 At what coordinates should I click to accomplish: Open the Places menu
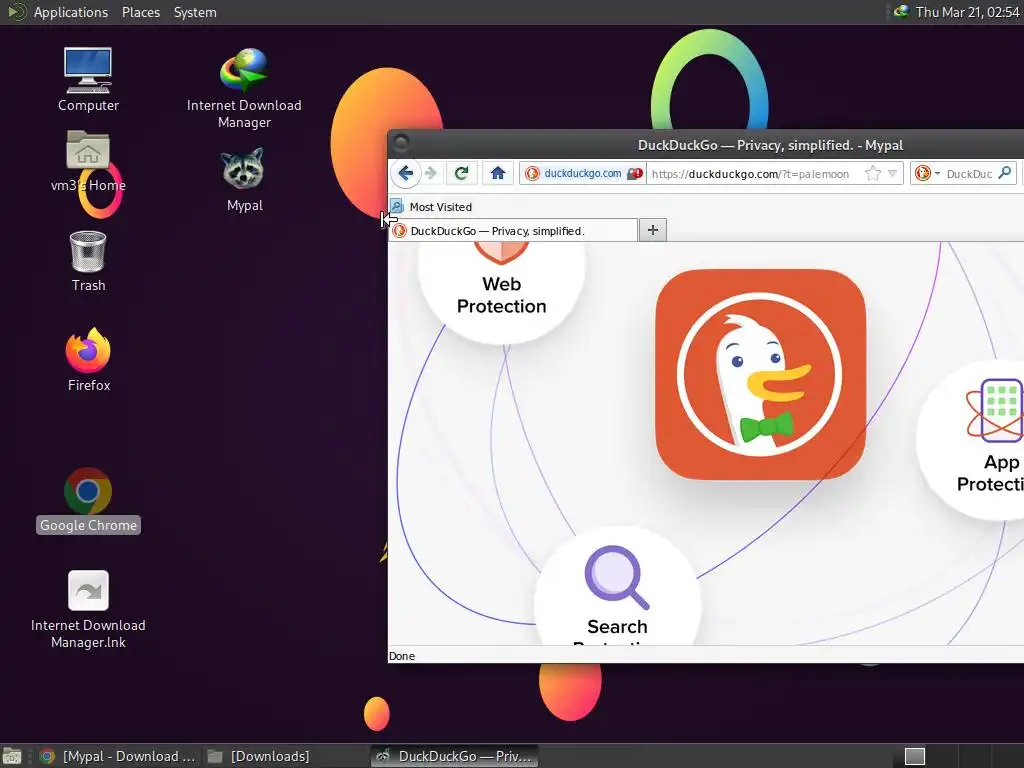(140, 12)
